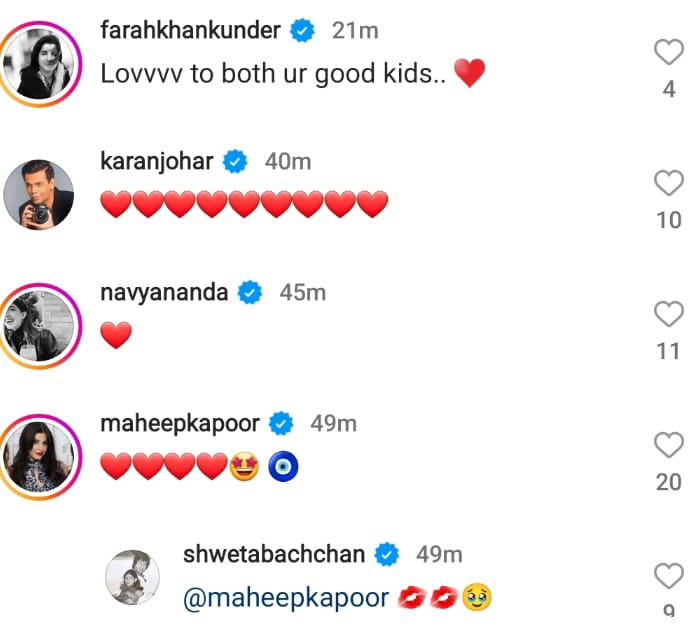
Task: Click verified badge next to farahkhankunder
Action: [x=302, y=31]
